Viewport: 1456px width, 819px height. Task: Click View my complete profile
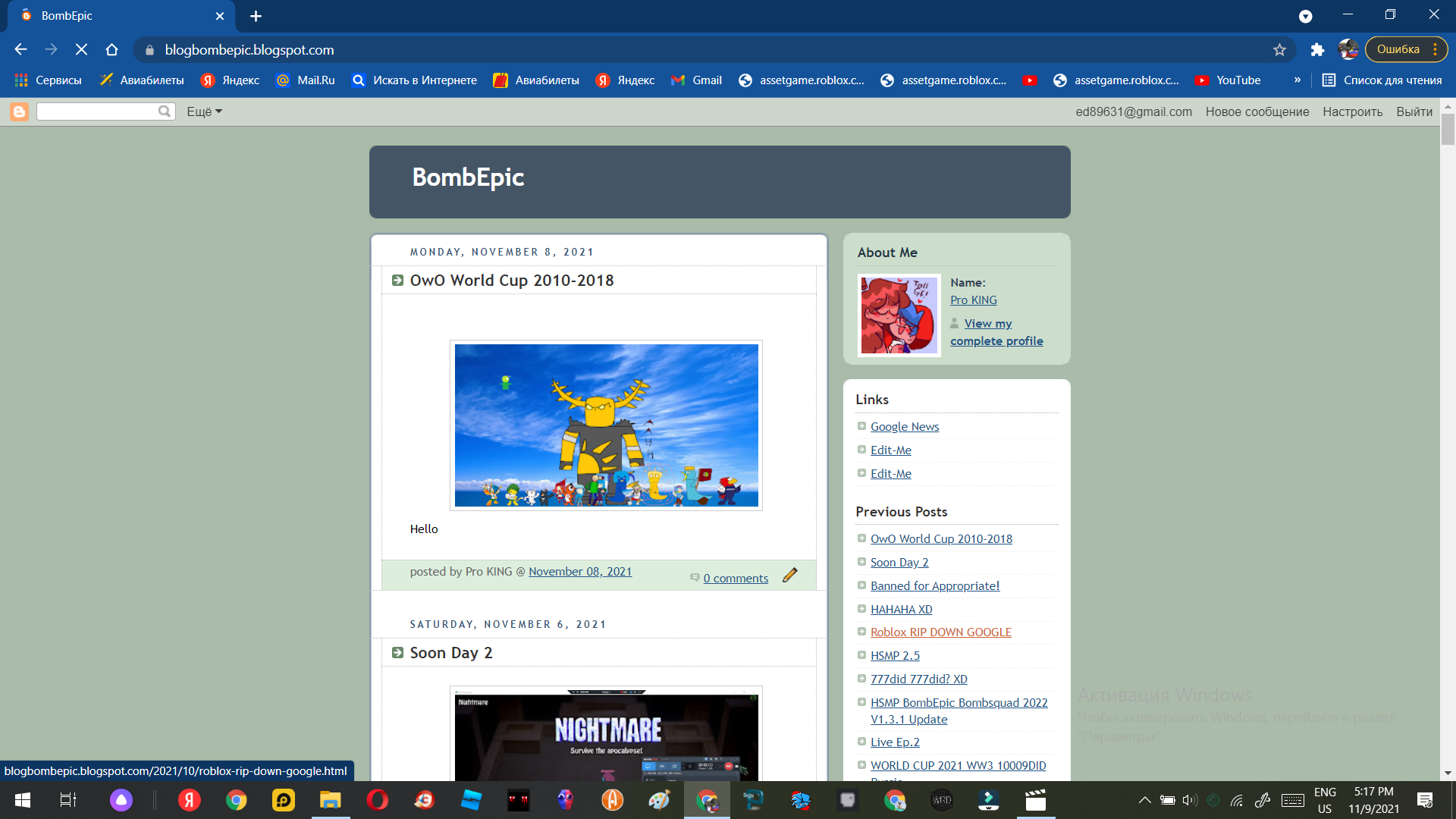tap(996, 332)
